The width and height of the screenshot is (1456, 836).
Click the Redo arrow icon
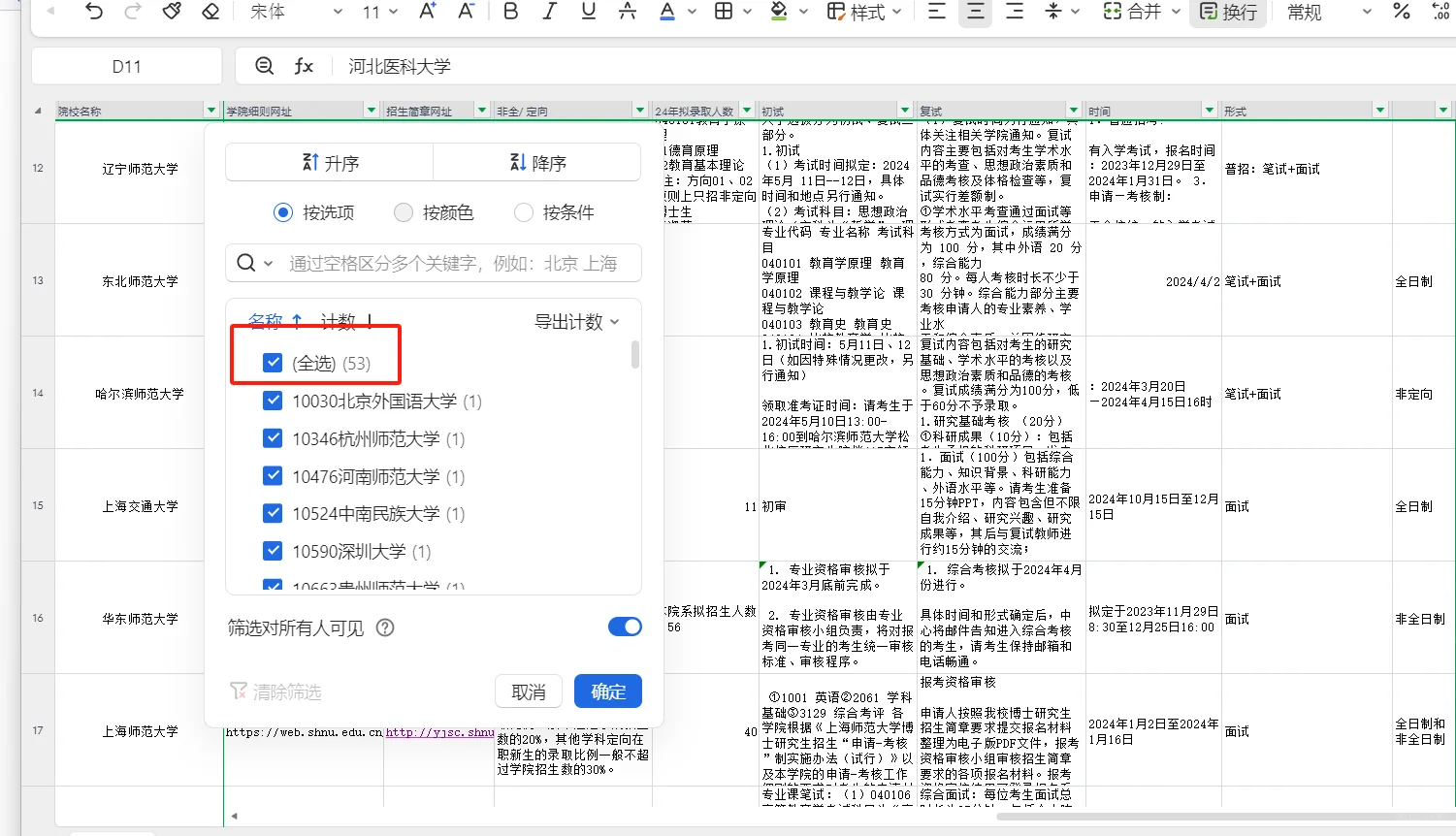tap(133, 12)
